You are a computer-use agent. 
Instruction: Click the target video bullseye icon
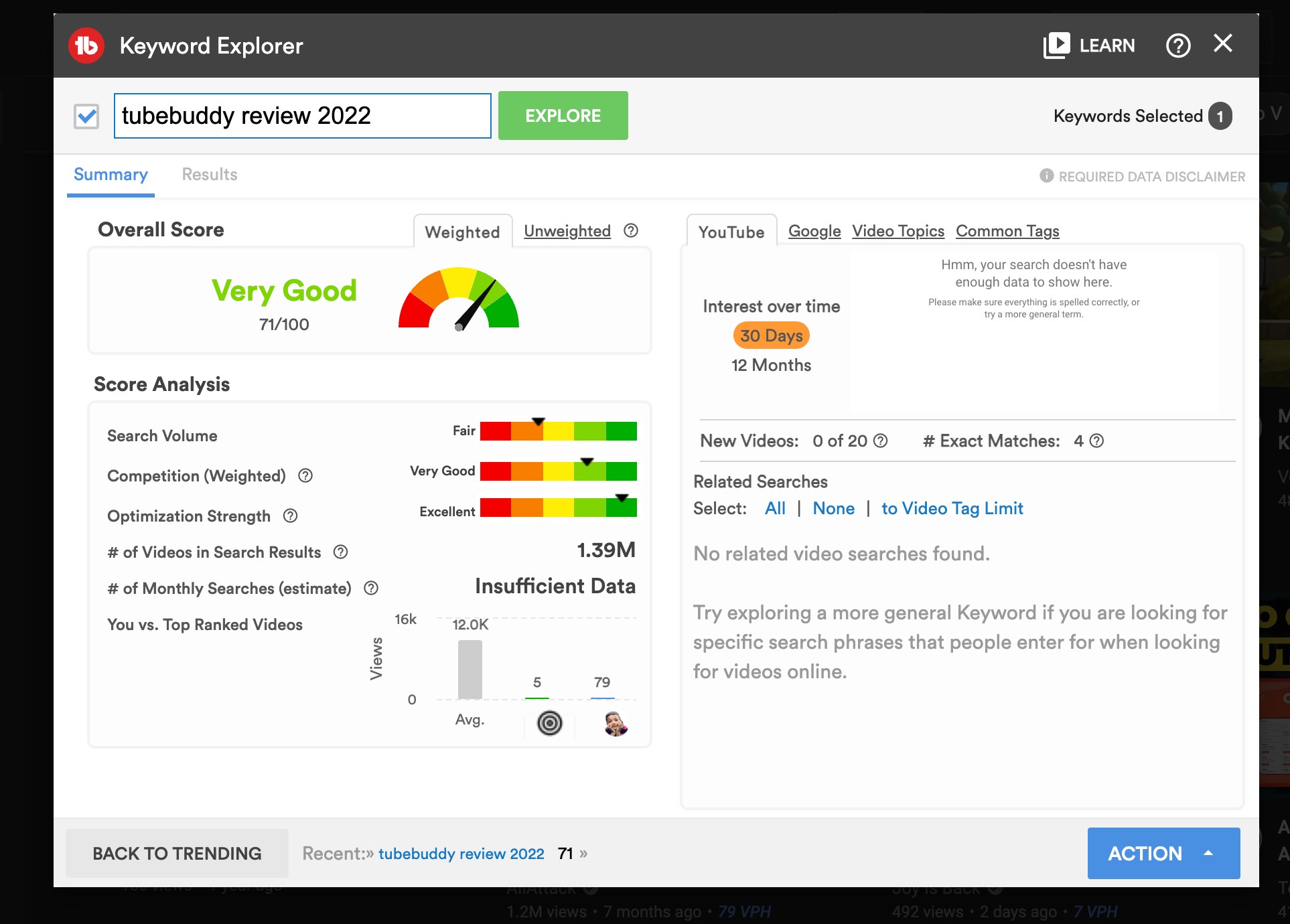point(550,723)
